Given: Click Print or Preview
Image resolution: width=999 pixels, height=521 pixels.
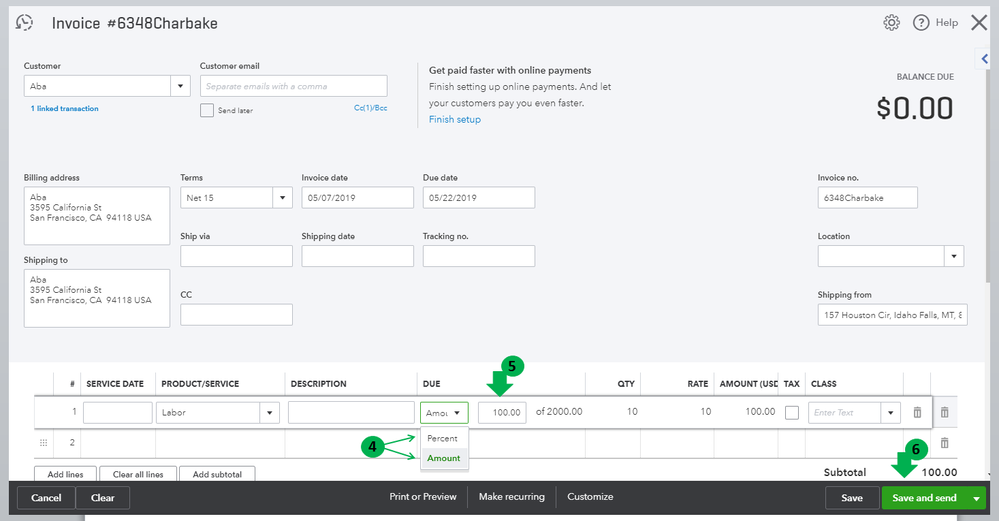Looking at the screenshot, I should 423,497.
